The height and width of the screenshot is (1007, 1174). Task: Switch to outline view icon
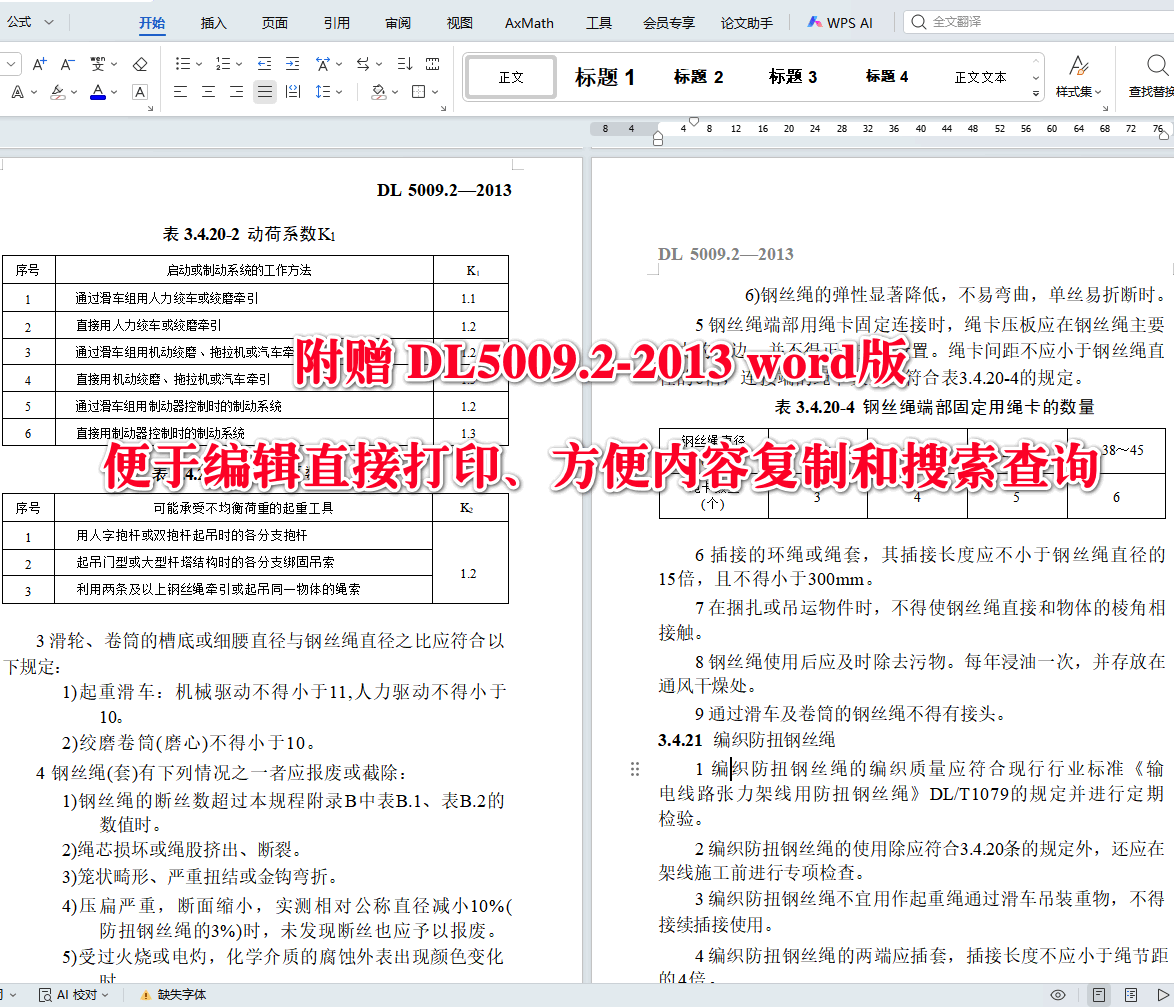1131,995
